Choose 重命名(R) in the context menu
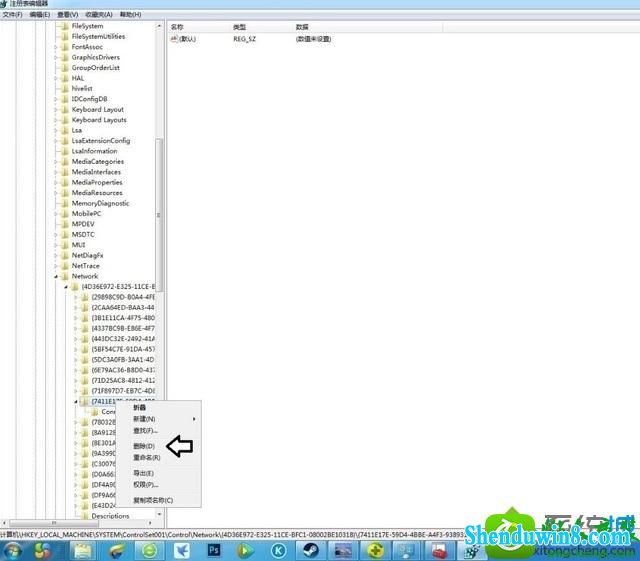 147,458
